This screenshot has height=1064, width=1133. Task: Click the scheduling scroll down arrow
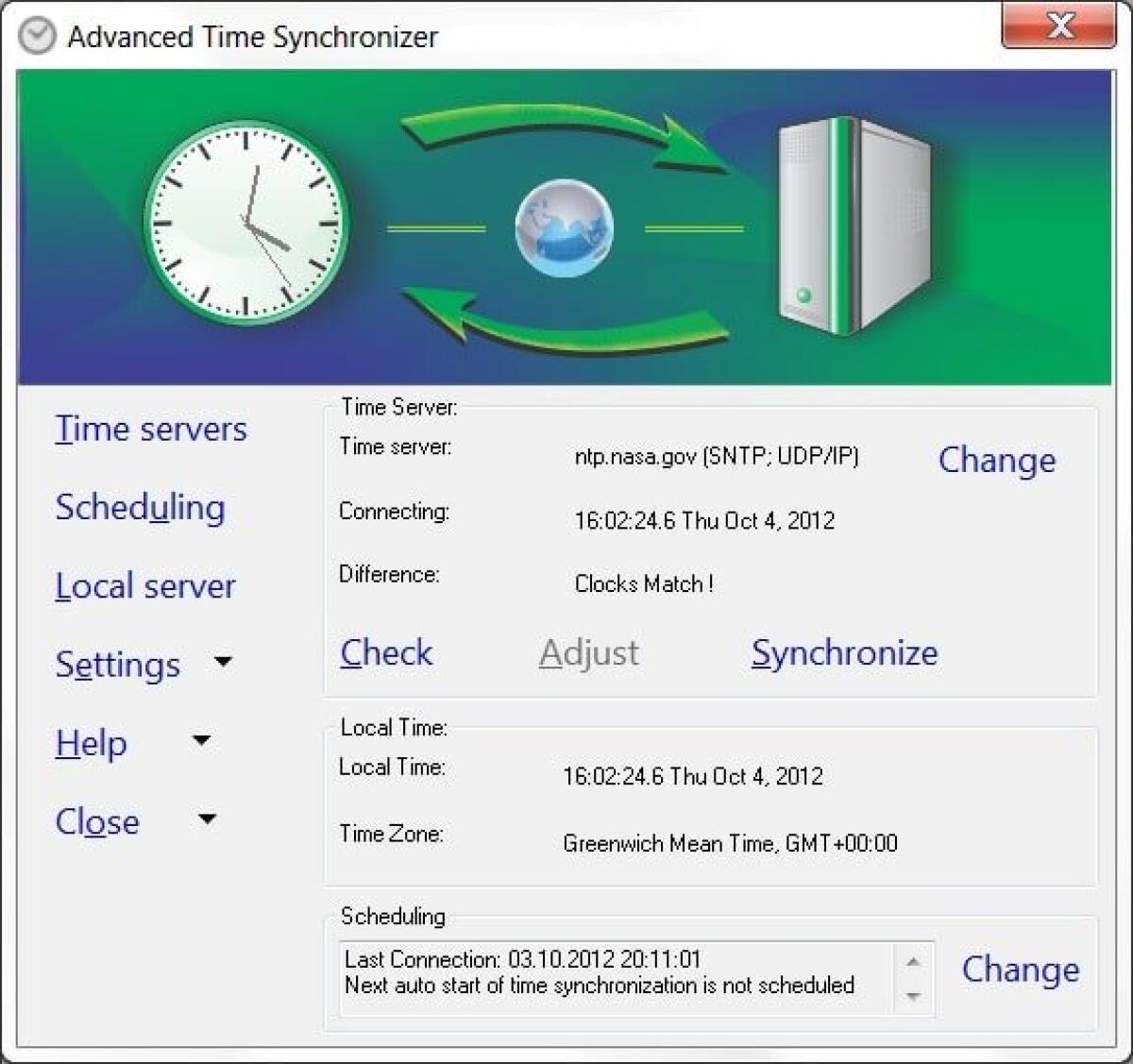(x=911, y=998)
